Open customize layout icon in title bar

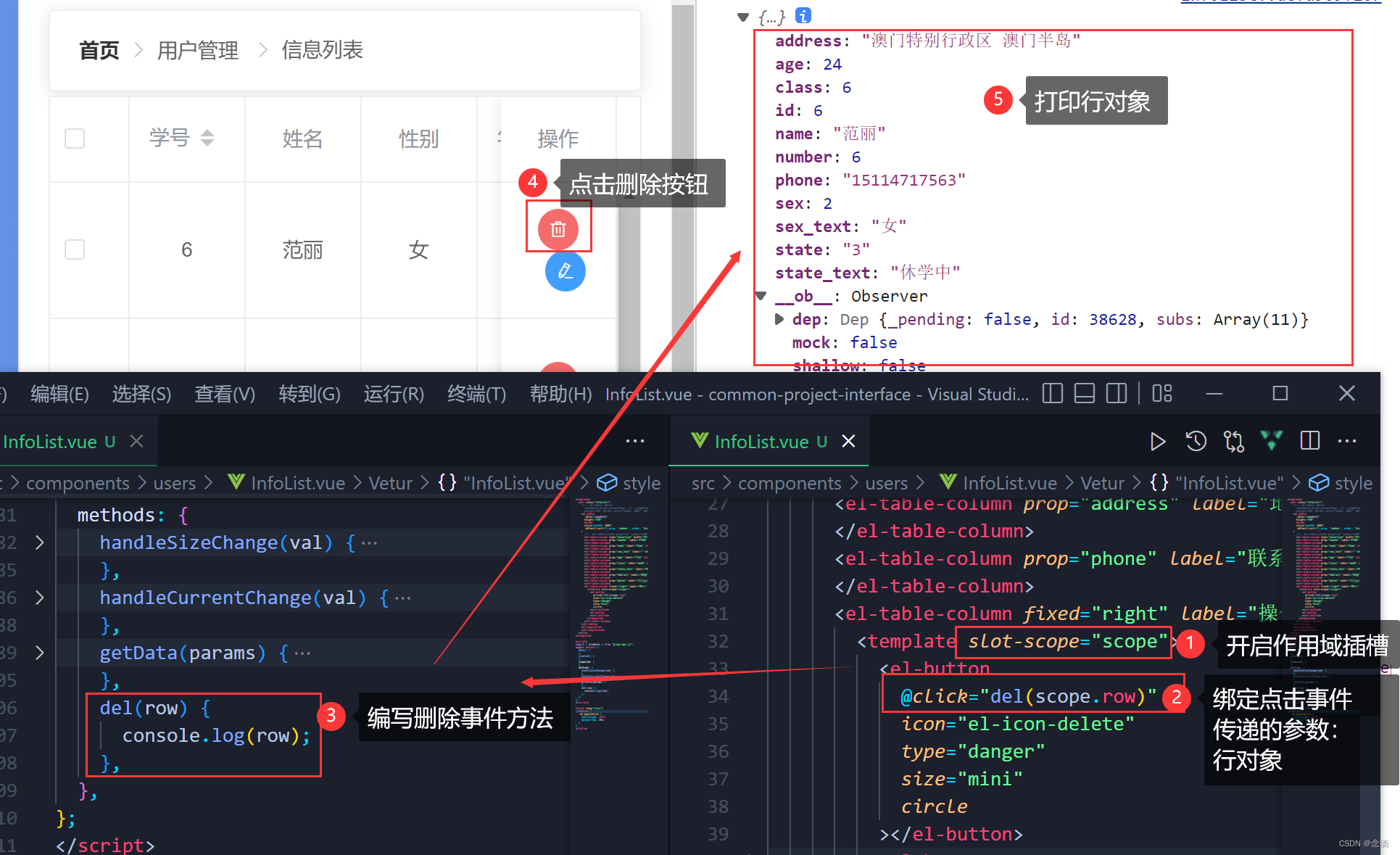point(1162,394)
